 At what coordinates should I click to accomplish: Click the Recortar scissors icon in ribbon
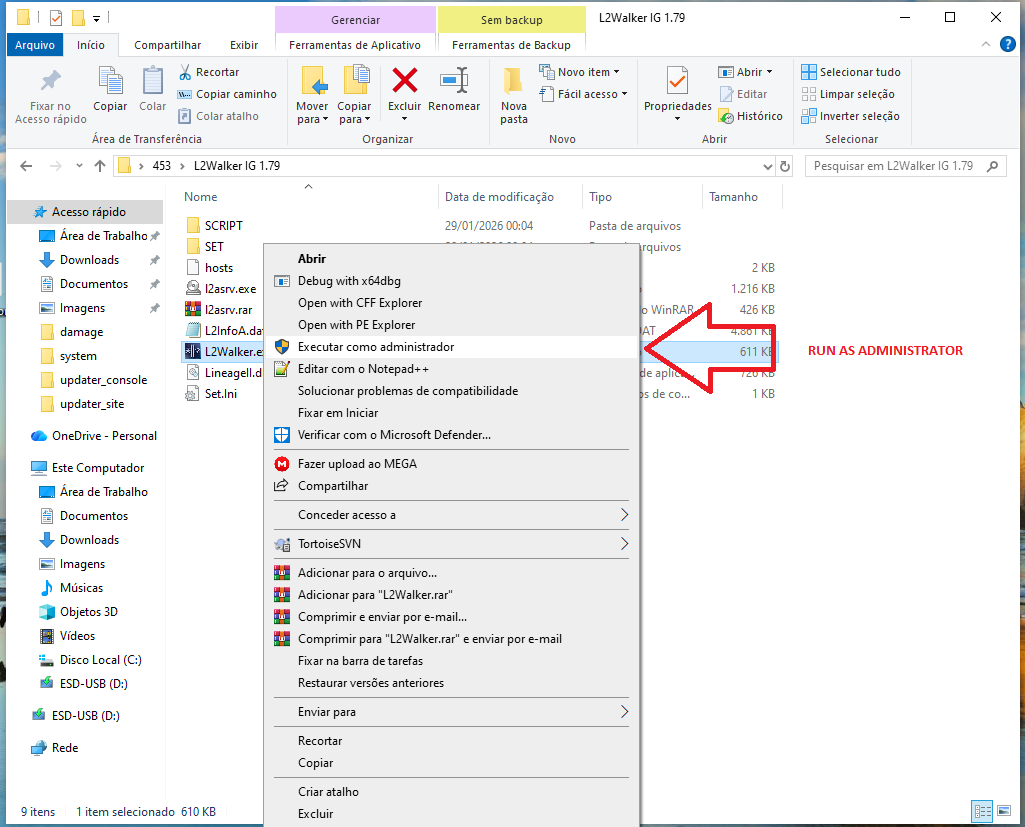[x=185, y=72]
